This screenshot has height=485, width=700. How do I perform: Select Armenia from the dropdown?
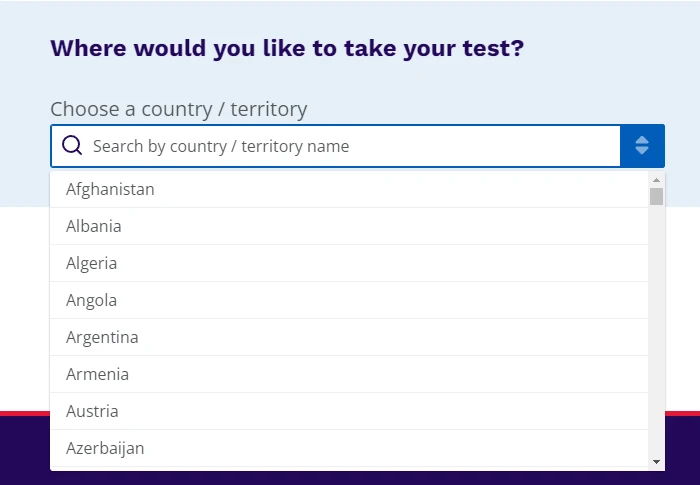pos(97,374)
